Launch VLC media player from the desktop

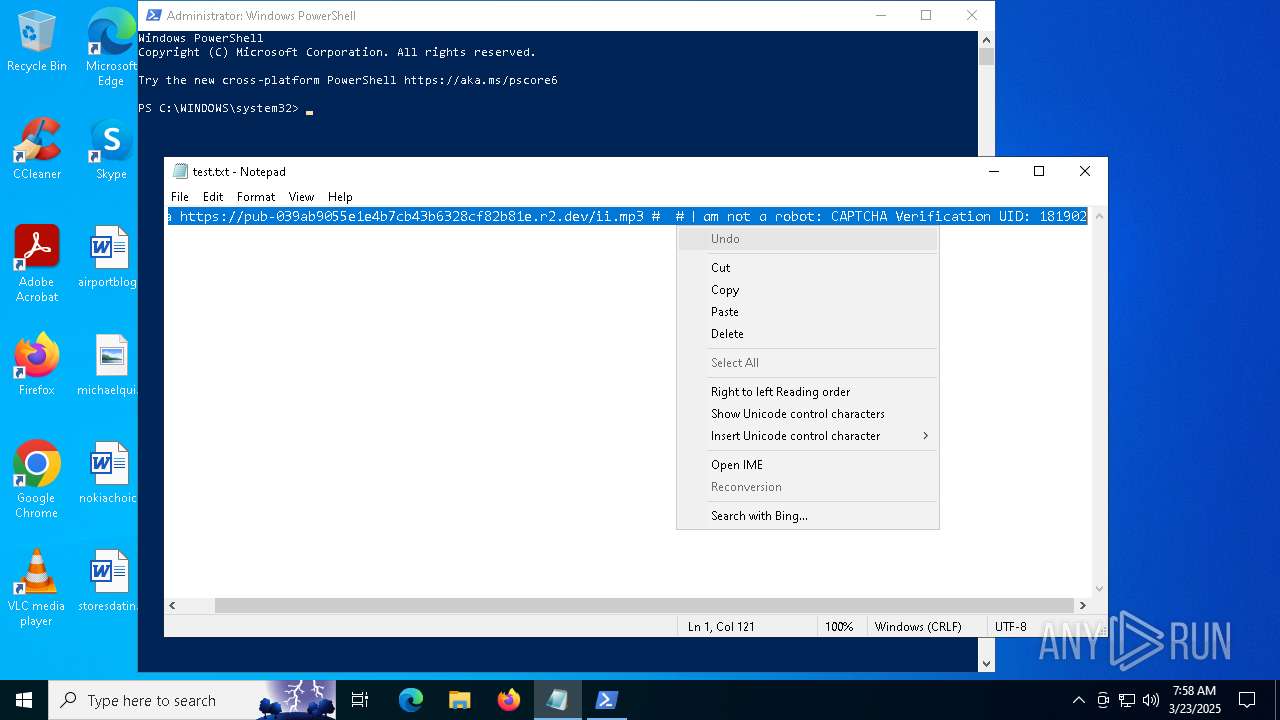(x=37, y=588)
